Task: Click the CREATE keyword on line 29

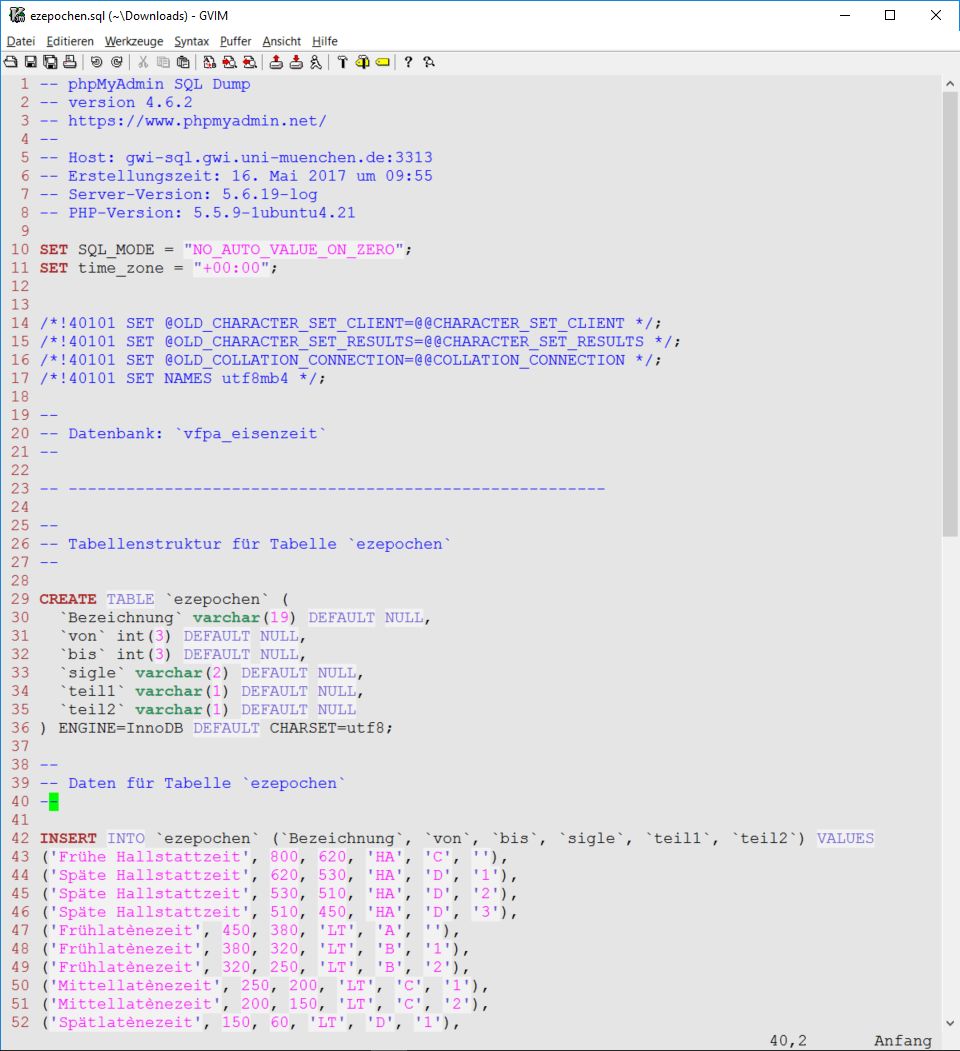Action: click(68, 599)
